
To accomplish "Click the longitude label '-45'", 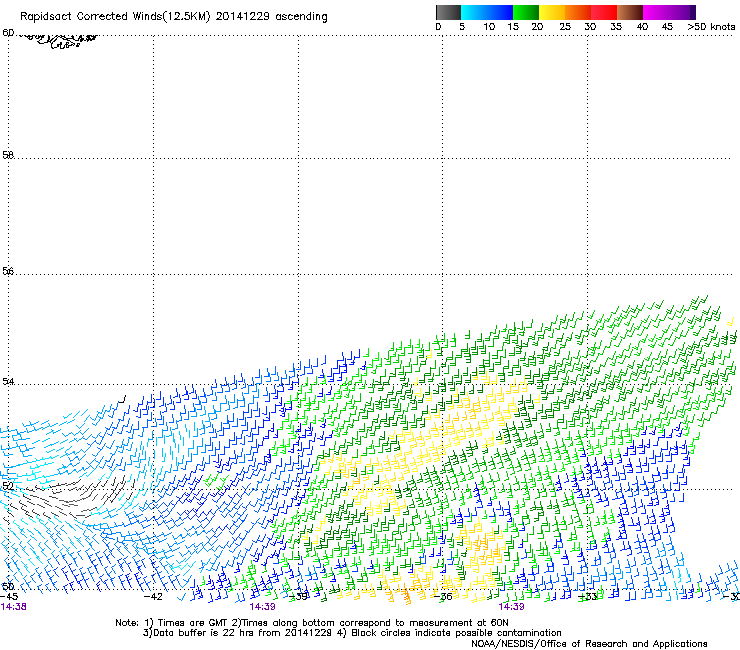I will click(x=9, y=597).
